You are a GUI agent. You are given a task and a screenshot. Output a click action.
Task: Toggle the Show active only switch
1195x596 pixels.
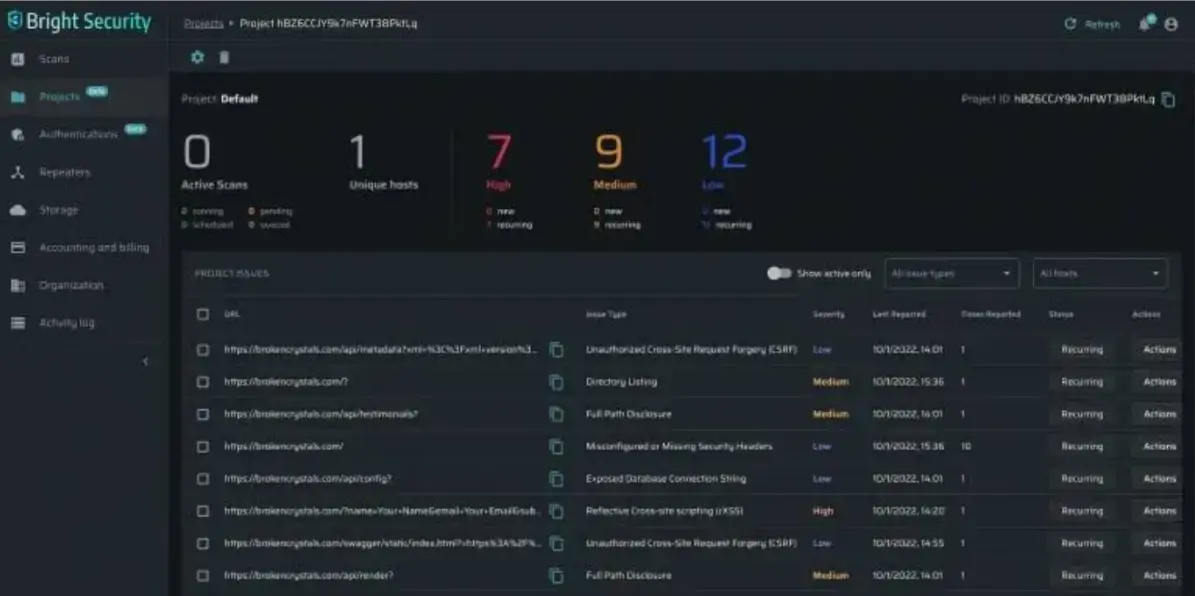coord(779,273)
